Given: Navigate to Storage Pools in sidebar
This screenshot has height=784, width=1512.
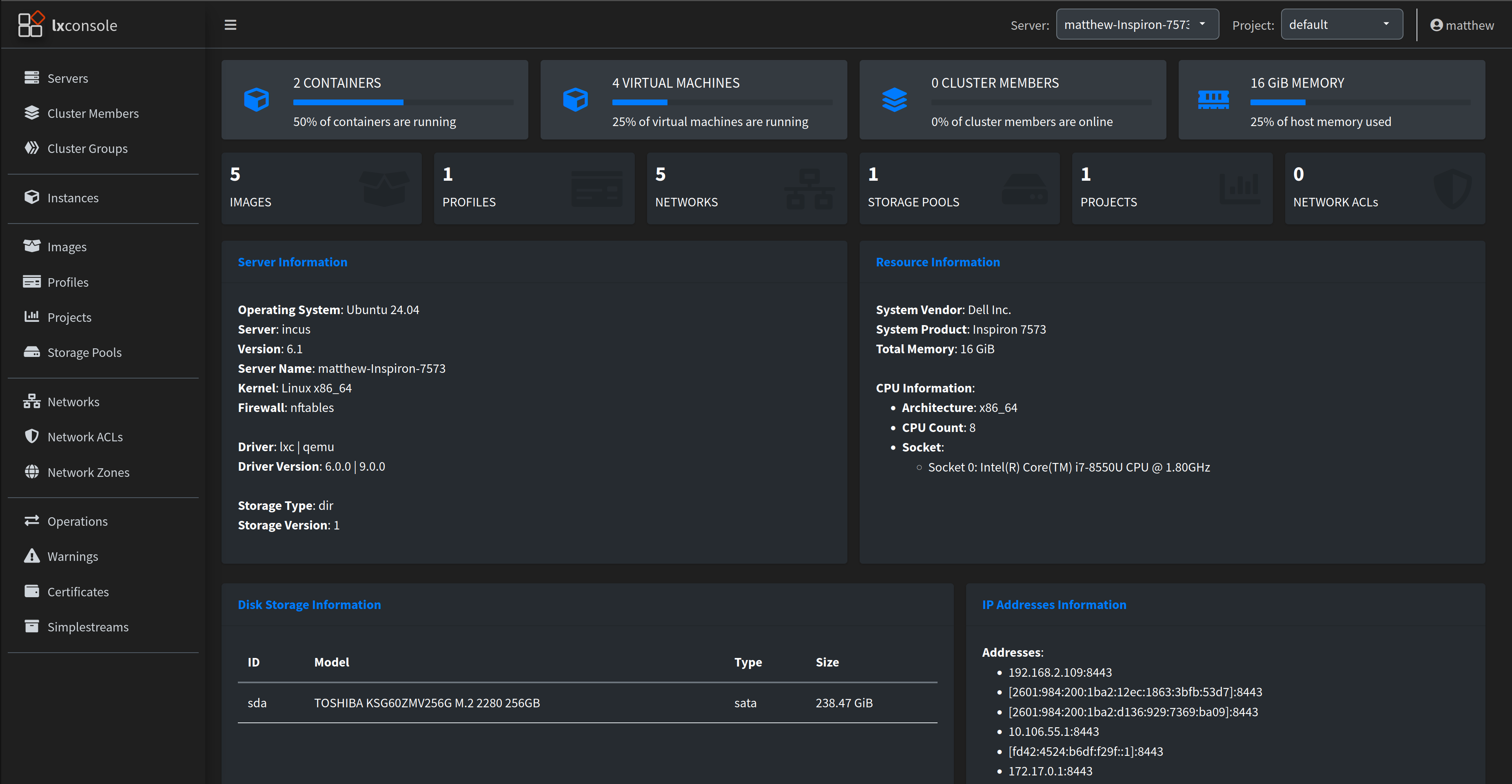Looking at the screenshot, I should [x=84, y=353].
